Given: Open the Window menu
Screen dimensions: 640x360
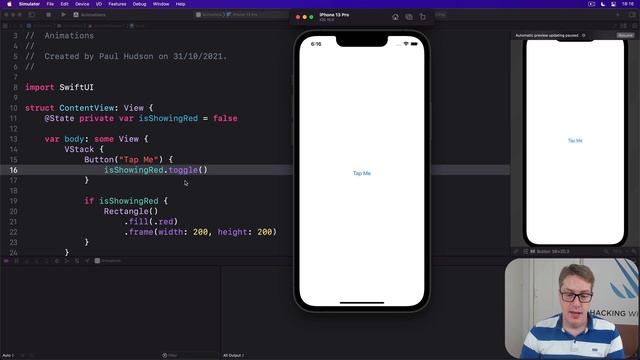Looking at the screenshot, I should [x=161, y=4].
